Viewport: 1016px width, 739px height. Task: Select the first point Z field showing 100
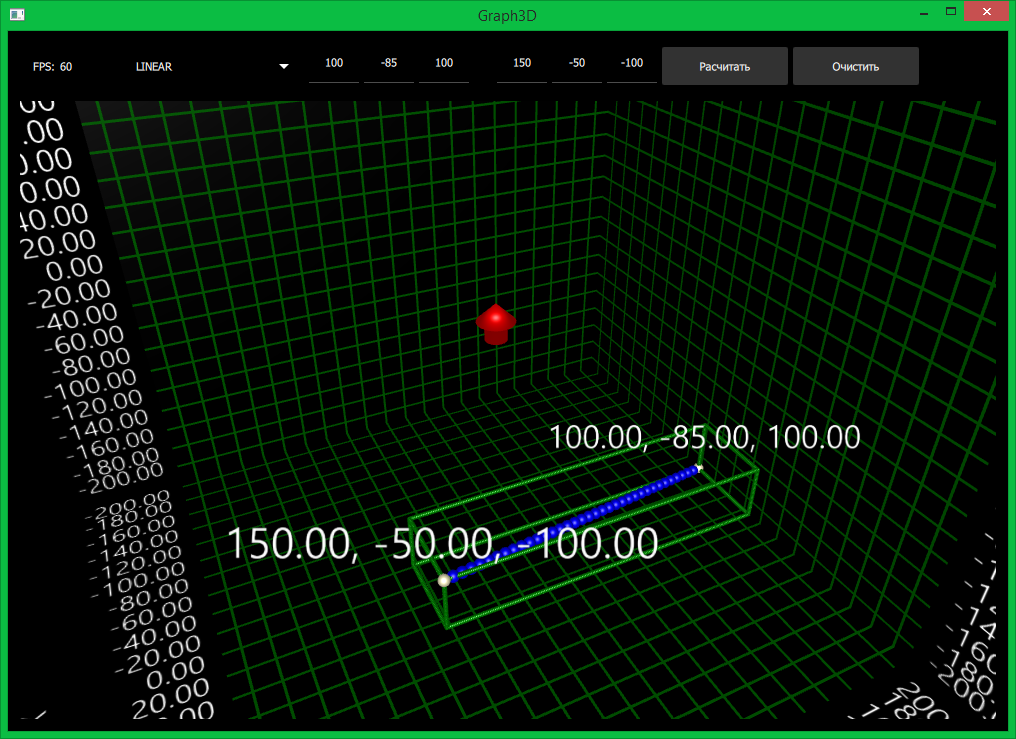[x=444, y=65]
